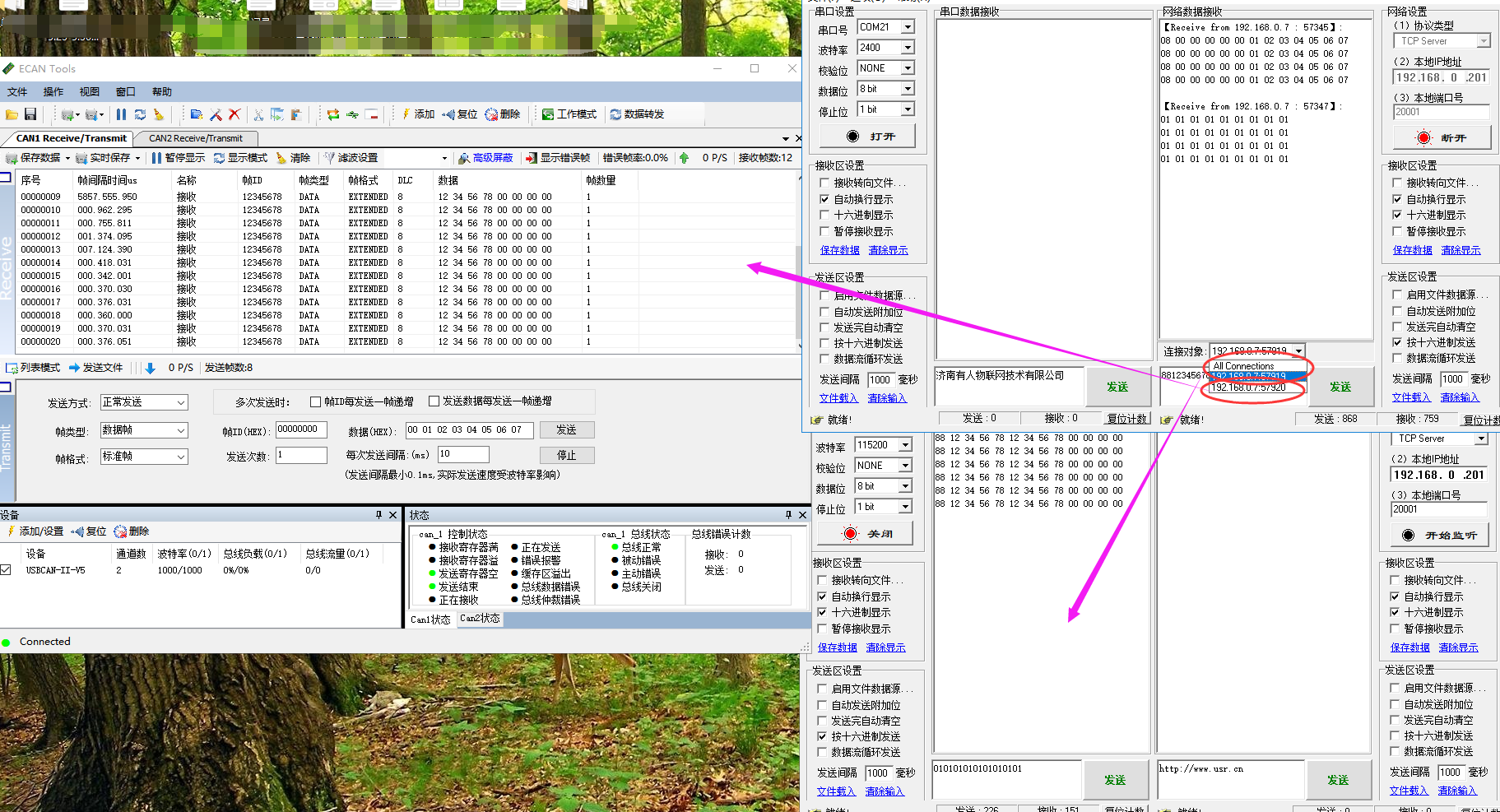Uncheck the USBCAN-II-V5 device checkbox
The image size is (1500, 812).
(x=6, y=570)
